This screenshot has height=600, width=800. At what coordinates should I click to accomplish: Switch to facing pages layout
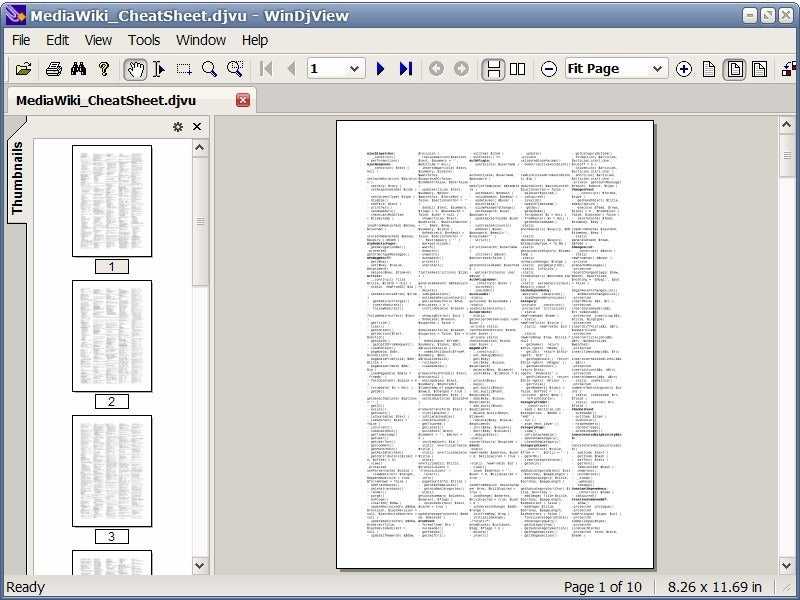click(518, 69)
